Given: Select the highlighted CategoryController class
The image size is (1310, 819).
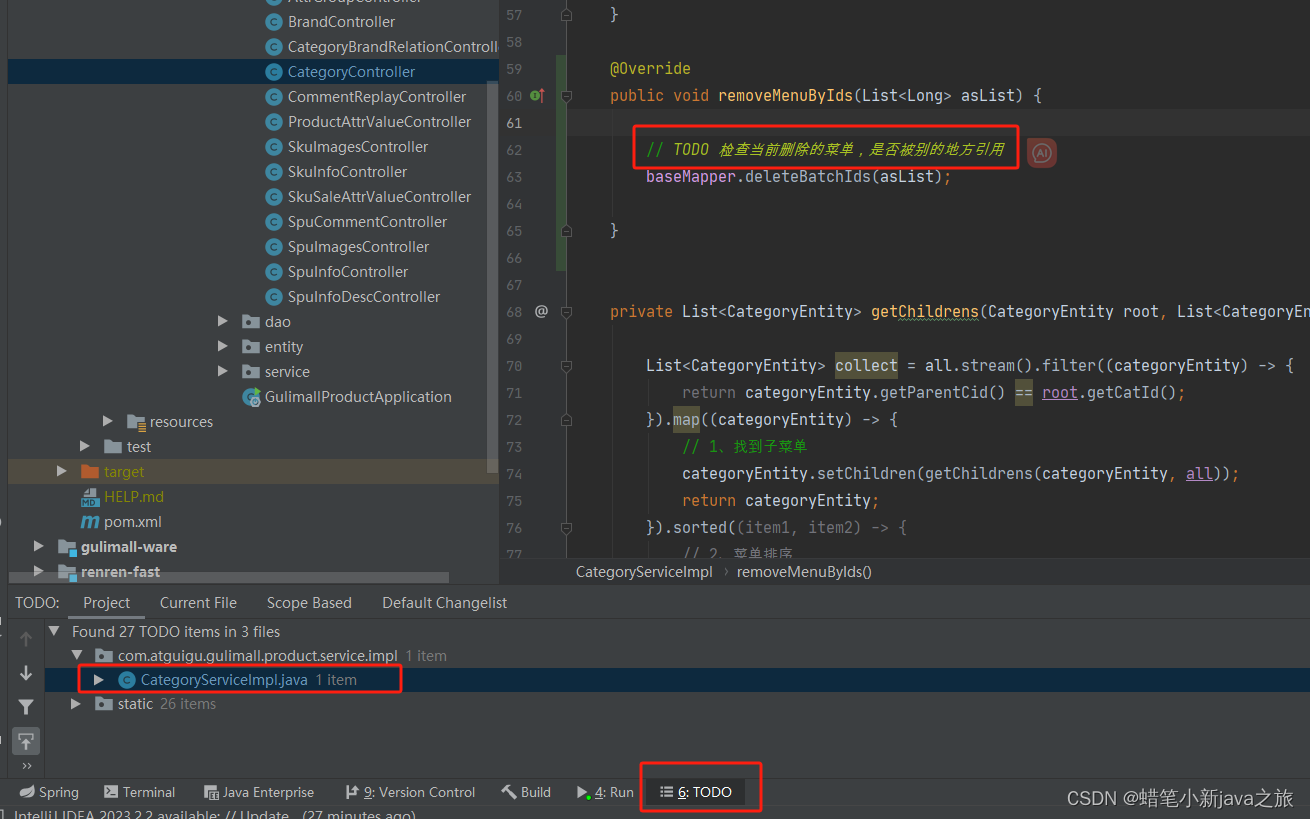Looking at the screenshot, I should point(351,71).
